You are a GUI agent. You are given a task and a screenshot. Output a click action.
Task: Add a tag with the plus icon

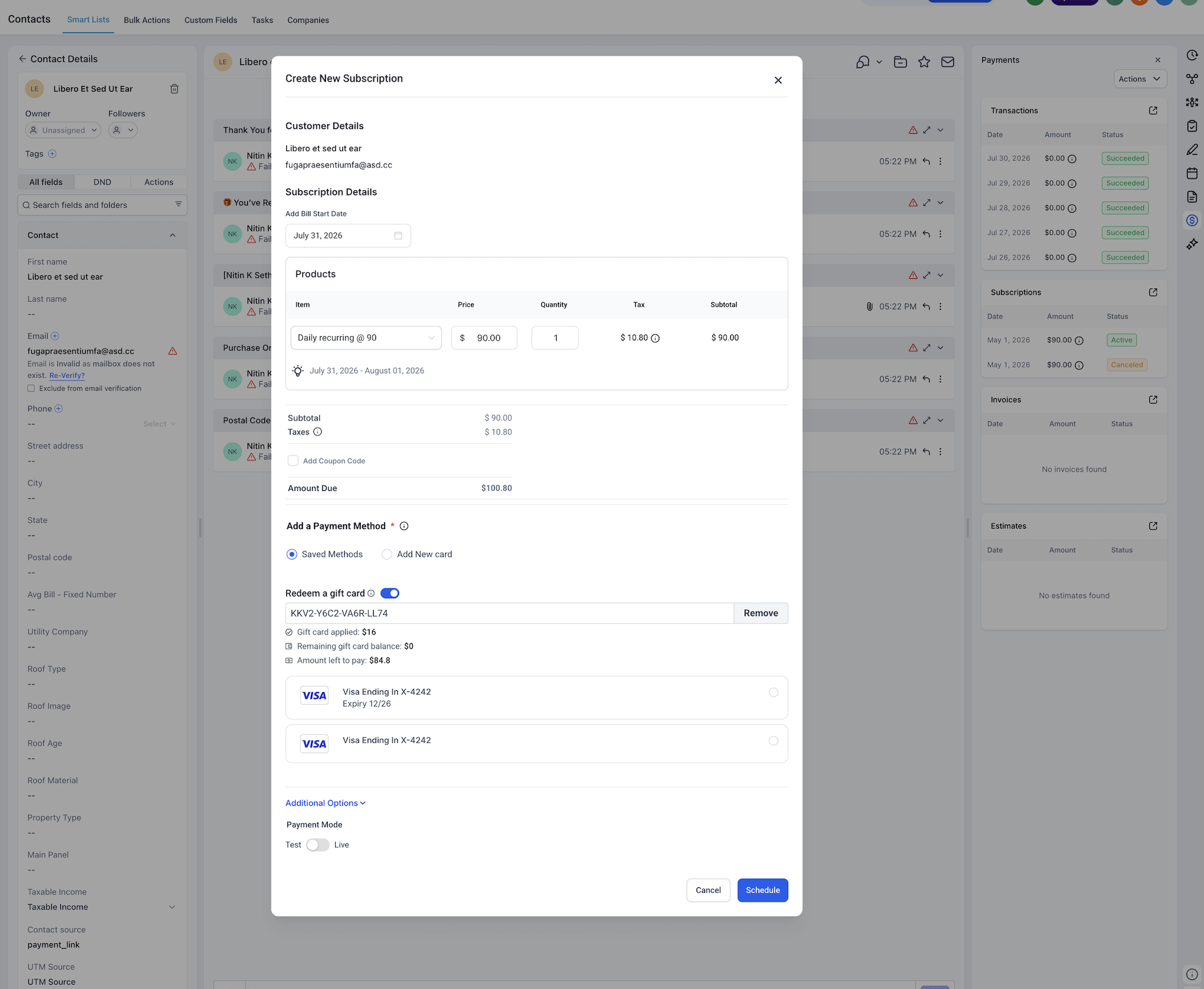(x=52, y=154)
